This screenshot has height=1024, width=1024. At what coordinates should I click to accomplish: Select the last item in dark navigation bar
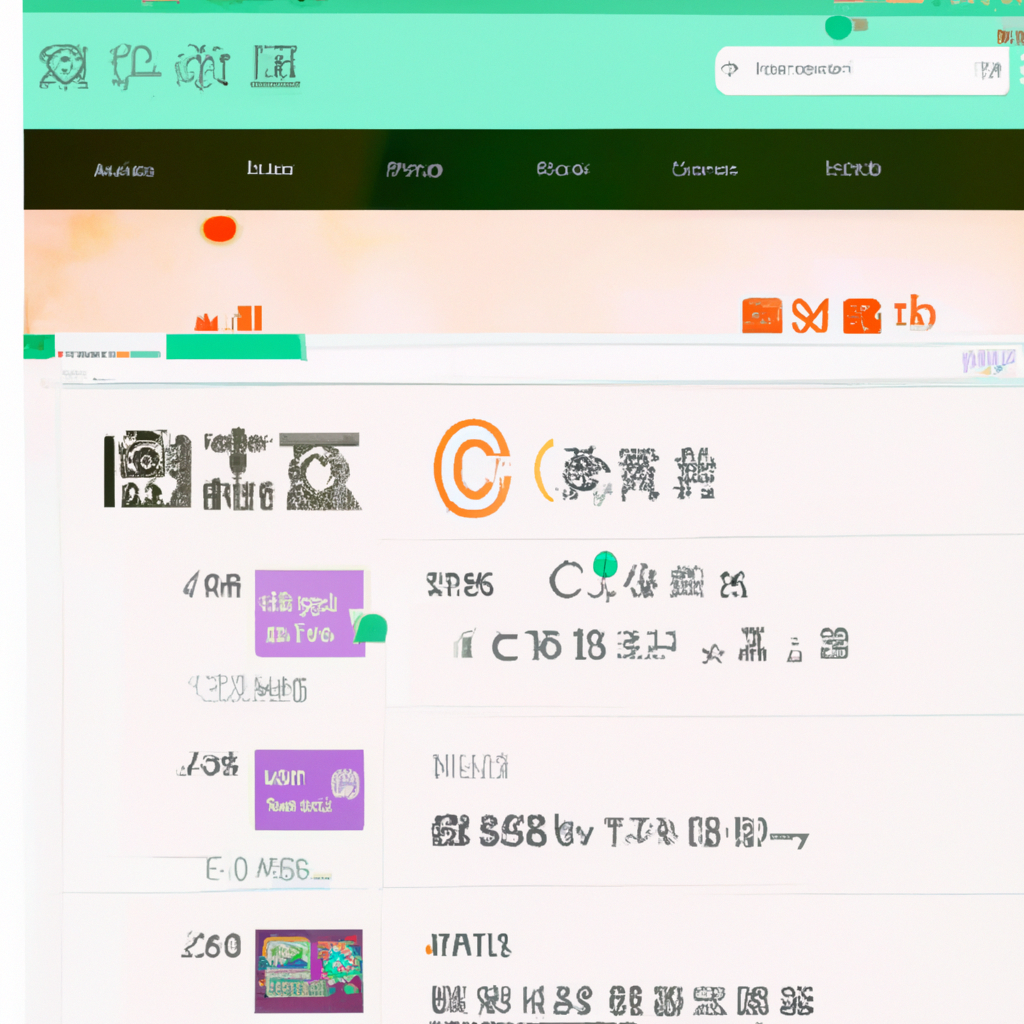(853, 169)
